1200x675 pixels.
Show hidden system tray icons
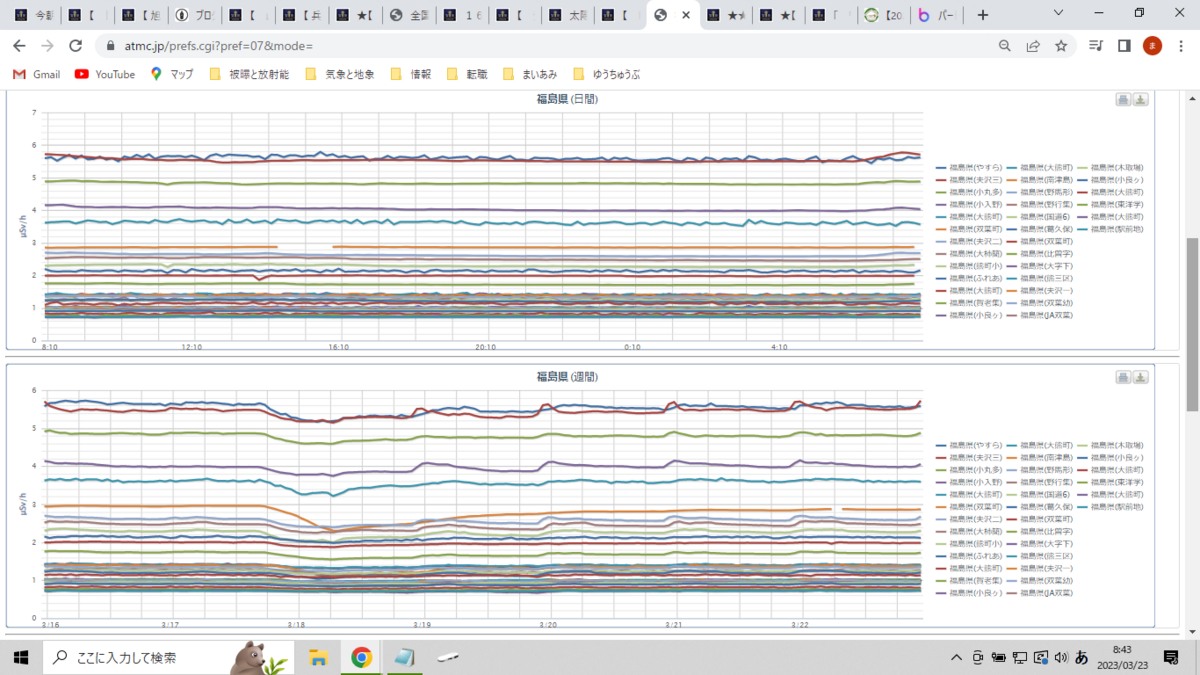(x=957, y=657)
